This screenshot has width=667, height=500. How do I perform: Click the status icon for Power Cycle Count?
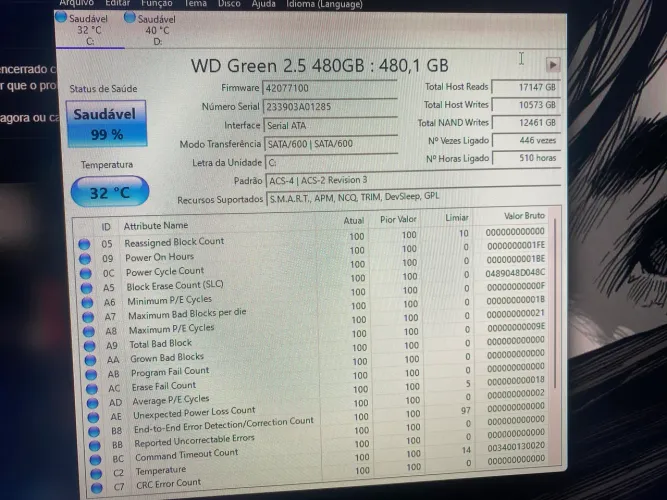point(86,273)
